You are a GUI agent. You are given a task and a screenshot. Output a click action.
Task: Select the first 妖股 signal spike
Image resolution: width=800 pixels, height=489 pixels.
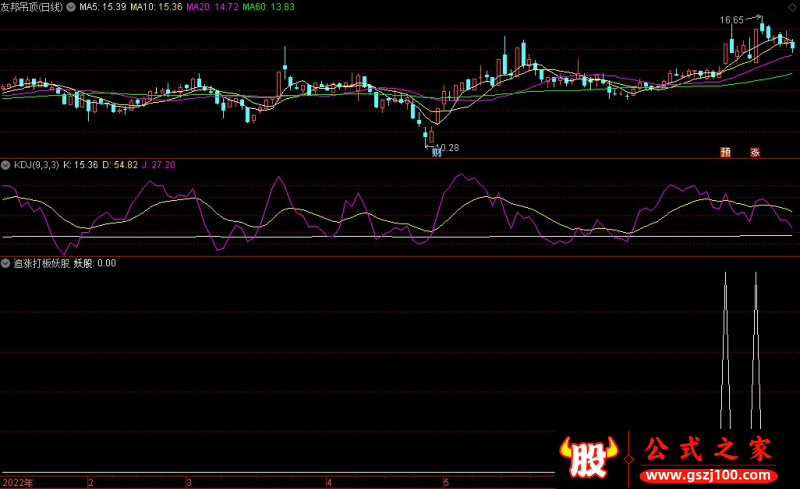pyautogui.click(x=726, y=350)
